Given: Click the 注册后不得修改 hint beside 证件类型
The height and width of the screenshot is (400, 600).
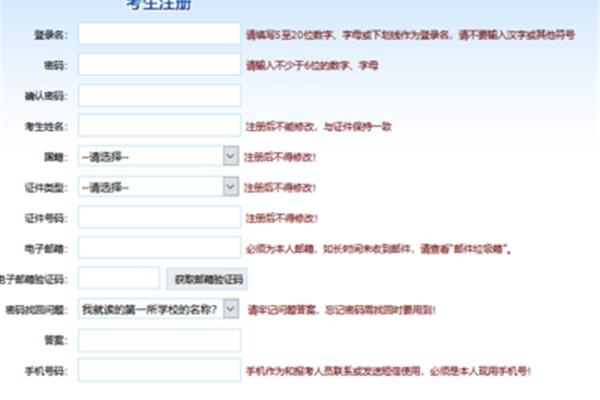Looking at the screenshot, I should tap(280, 188).
